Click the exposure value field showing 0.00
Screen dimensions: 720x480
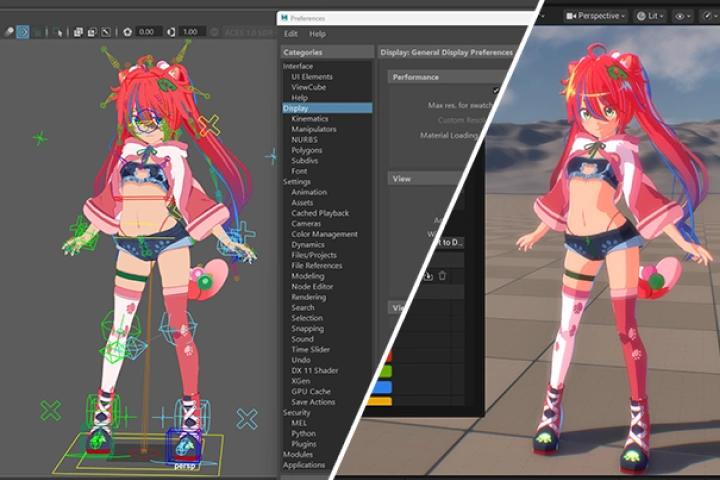pos(147,32)
